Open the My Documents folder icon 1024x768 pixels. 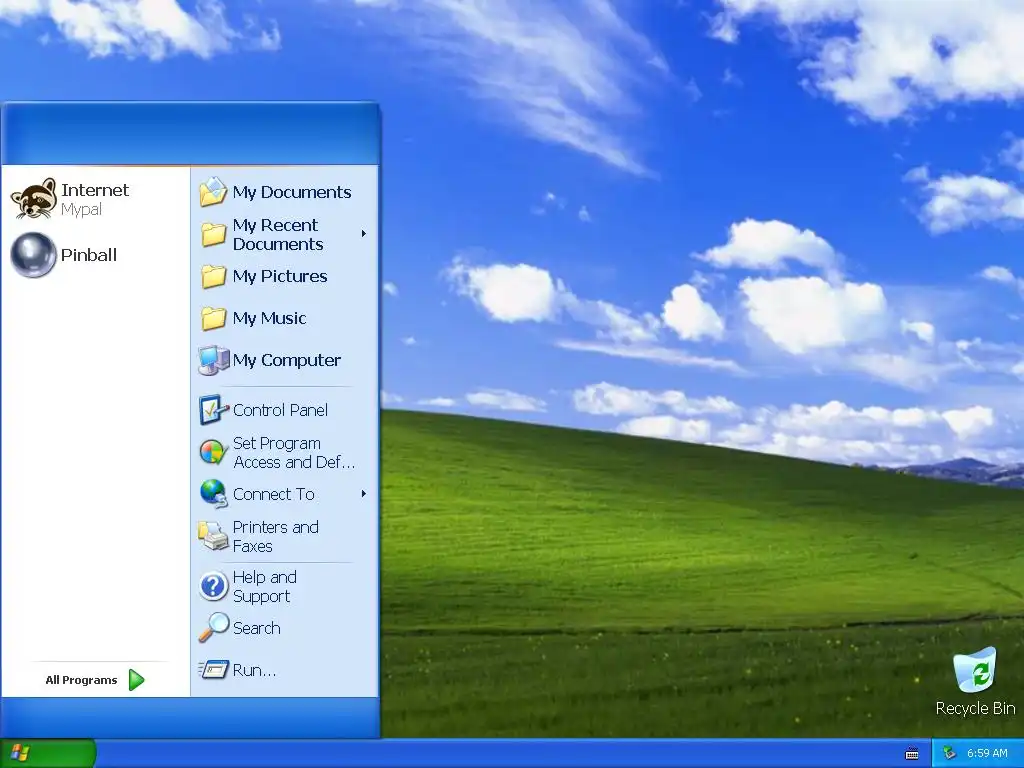coord(214,191)
